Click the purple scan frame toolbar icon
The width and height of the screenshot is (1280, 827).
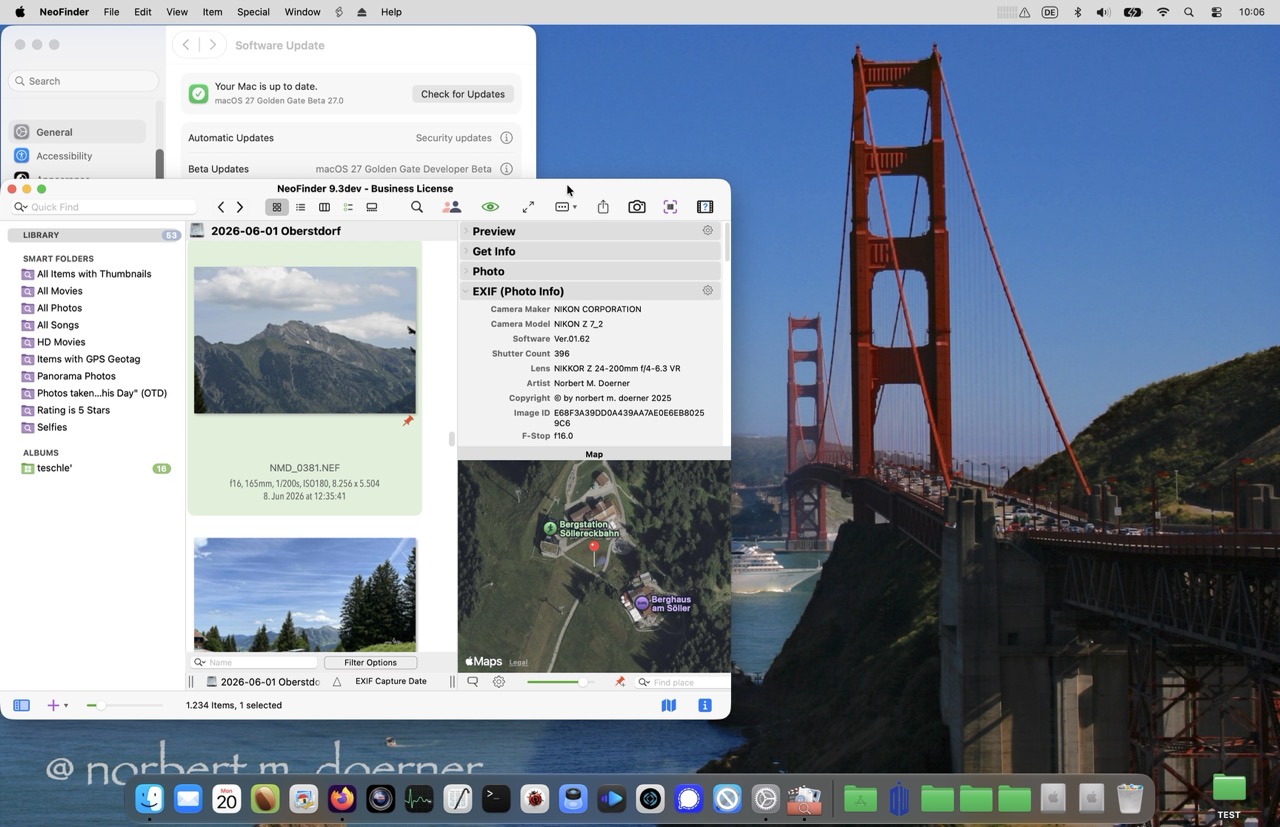pos(670,207)
